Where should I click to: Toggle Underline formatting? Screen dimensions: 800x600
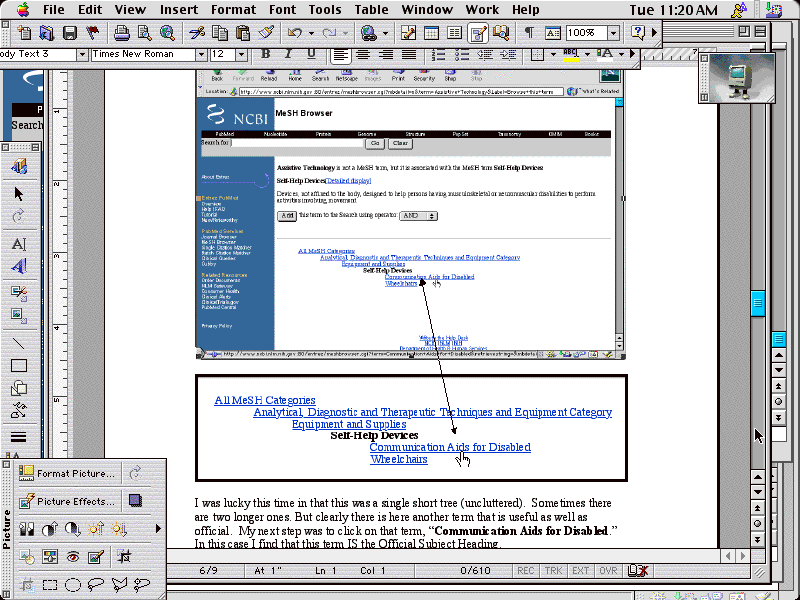point(311,54)
